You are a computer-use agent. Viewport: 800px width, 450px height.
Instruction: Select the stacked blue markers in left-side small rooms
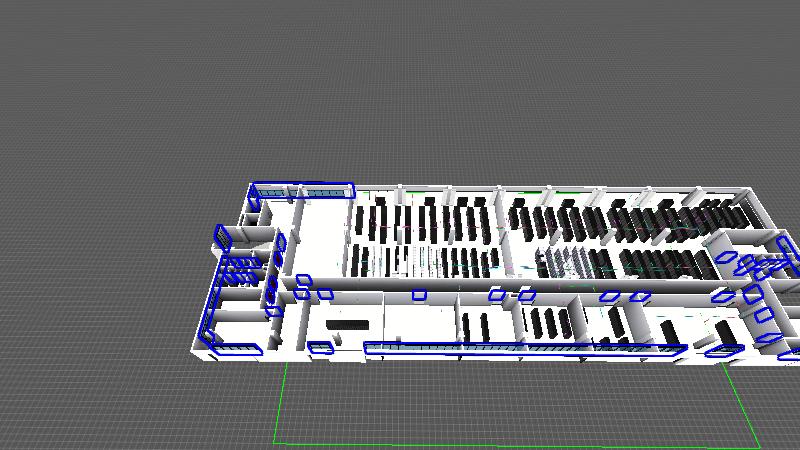point(238,270)
